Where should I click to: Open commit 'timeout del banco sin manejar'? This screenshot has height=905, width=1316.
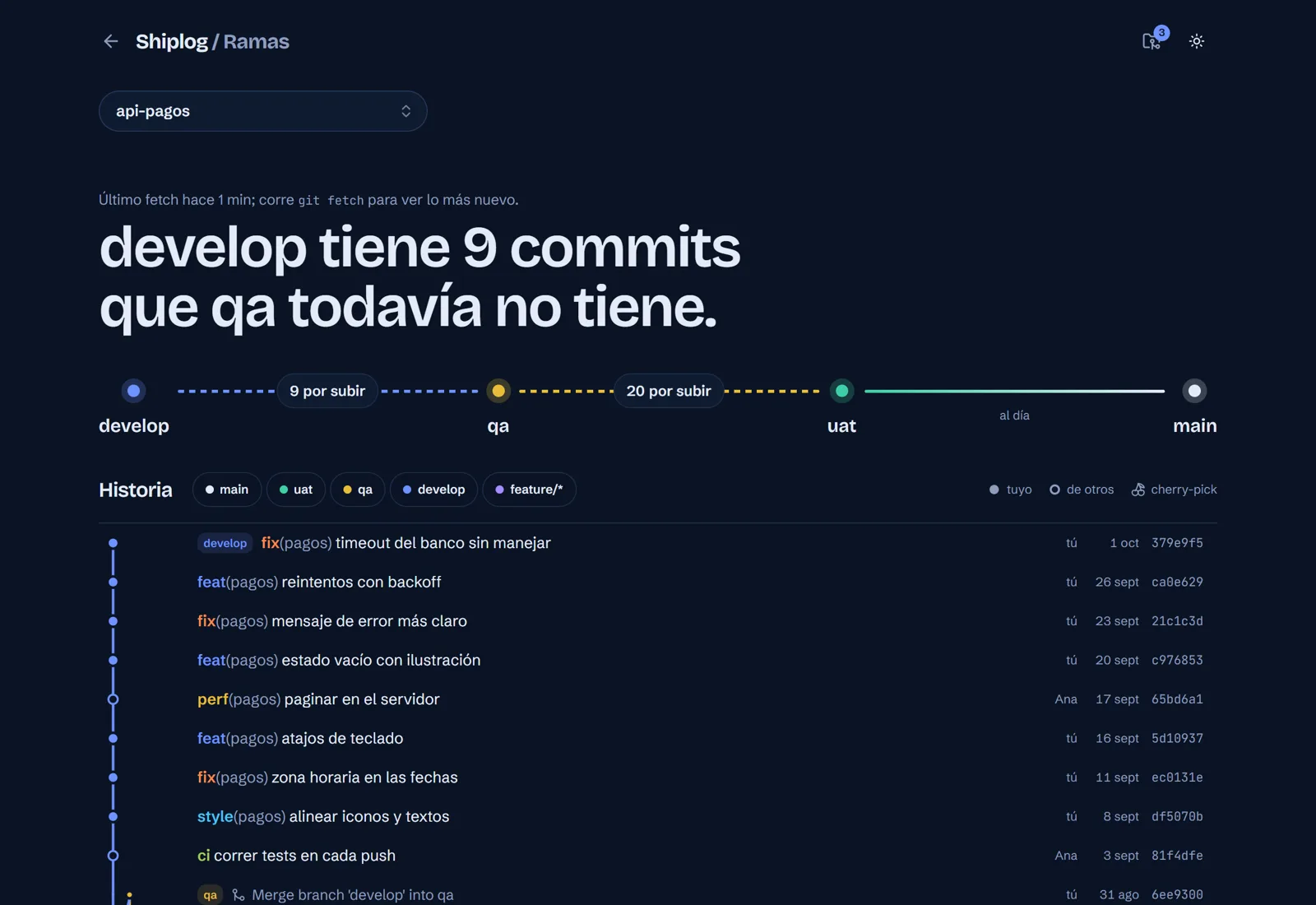click(658, 543)
